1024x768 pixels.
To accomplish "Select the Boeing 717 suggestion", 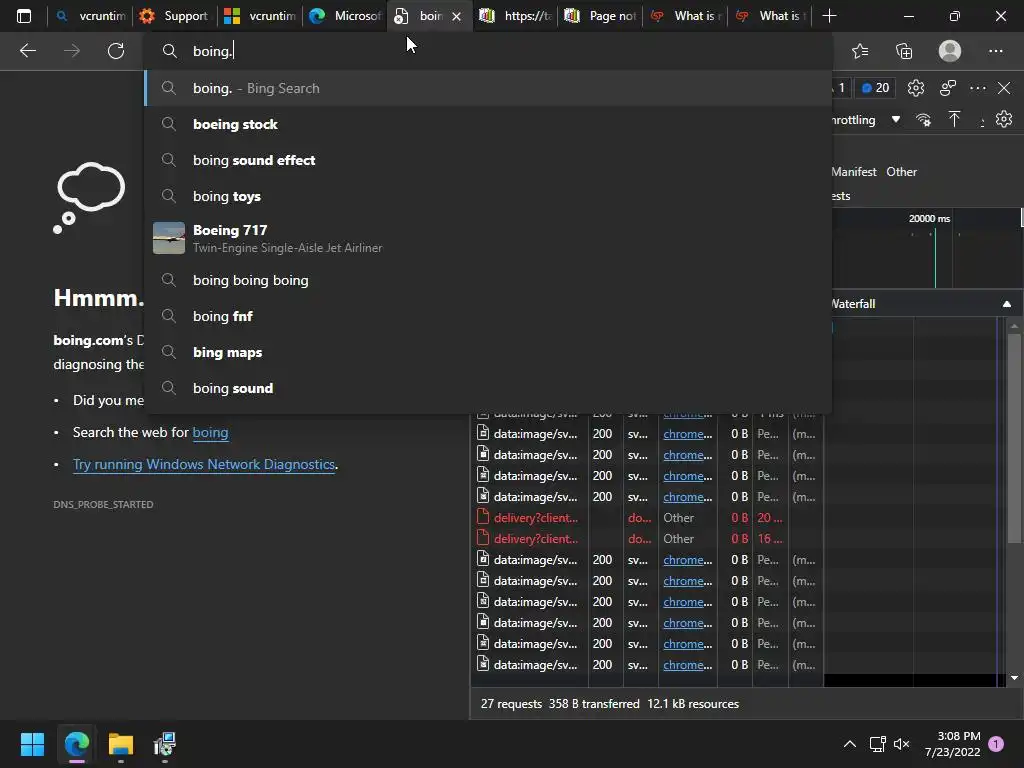I will pos(488,238).
